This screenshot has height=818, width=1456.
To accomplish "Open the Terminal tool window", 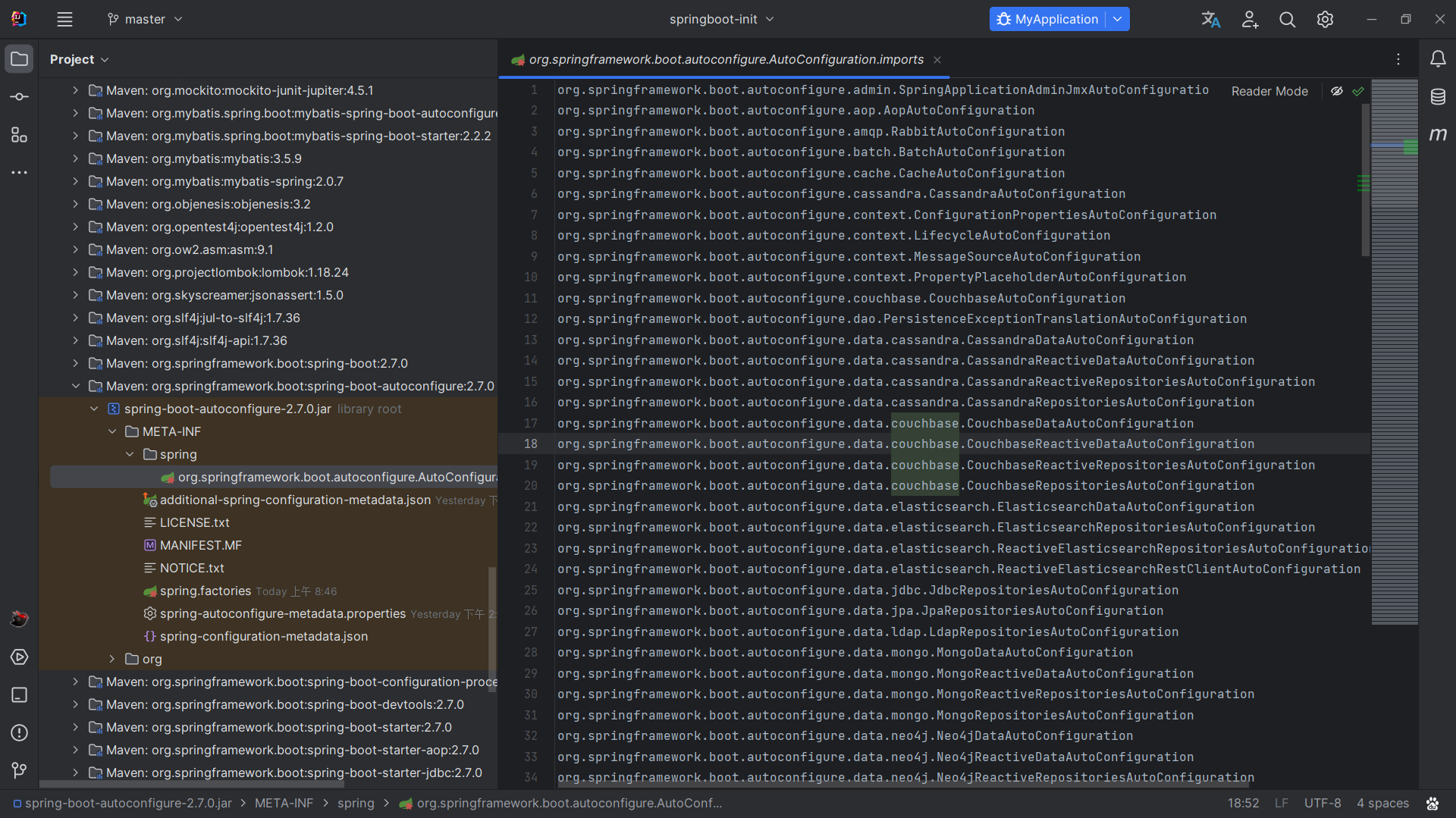I will click(20, 695).
